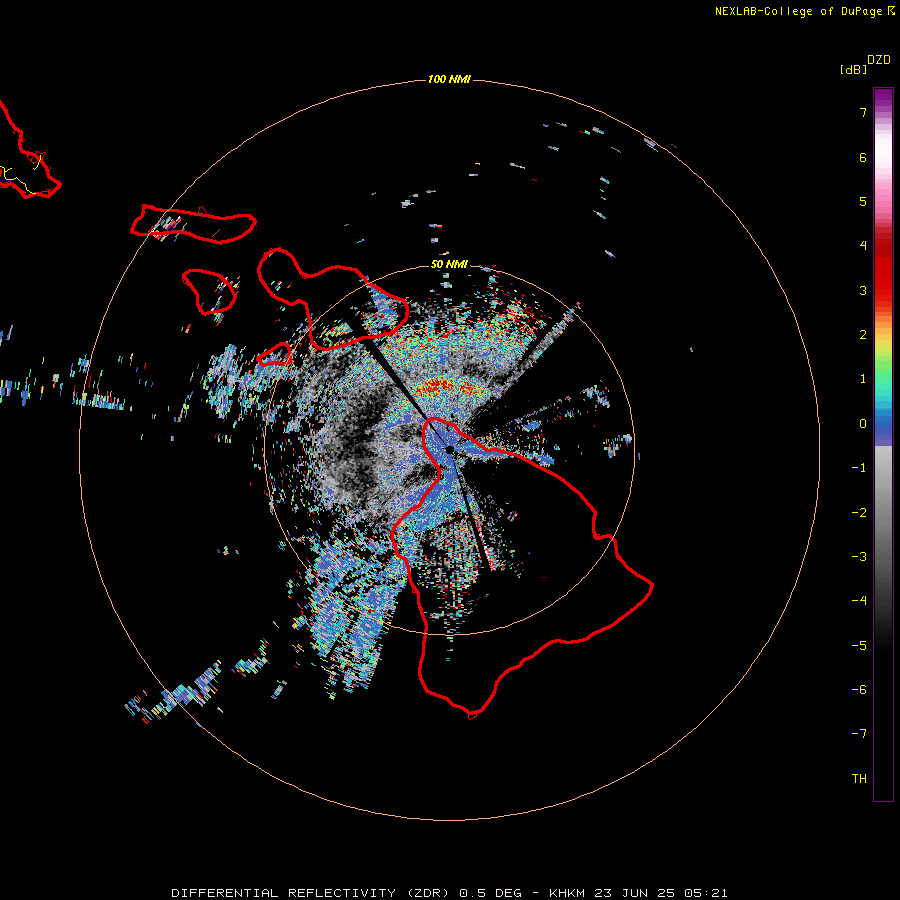
Task: Click the DIFFERENTIAL REFLECTIVITY (ZDR) title text
Action: pos(310,893)
